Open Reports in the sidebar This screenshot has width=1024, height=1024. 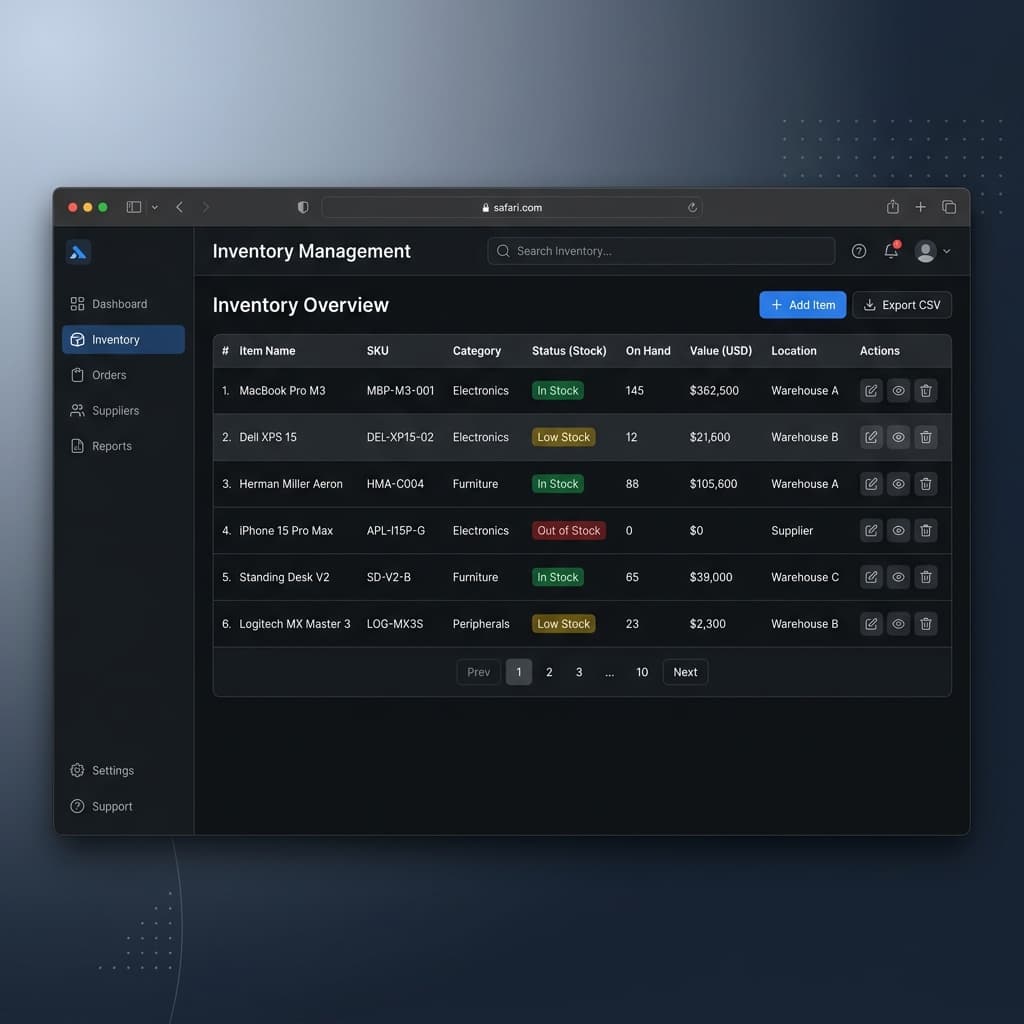click(123, 446)
